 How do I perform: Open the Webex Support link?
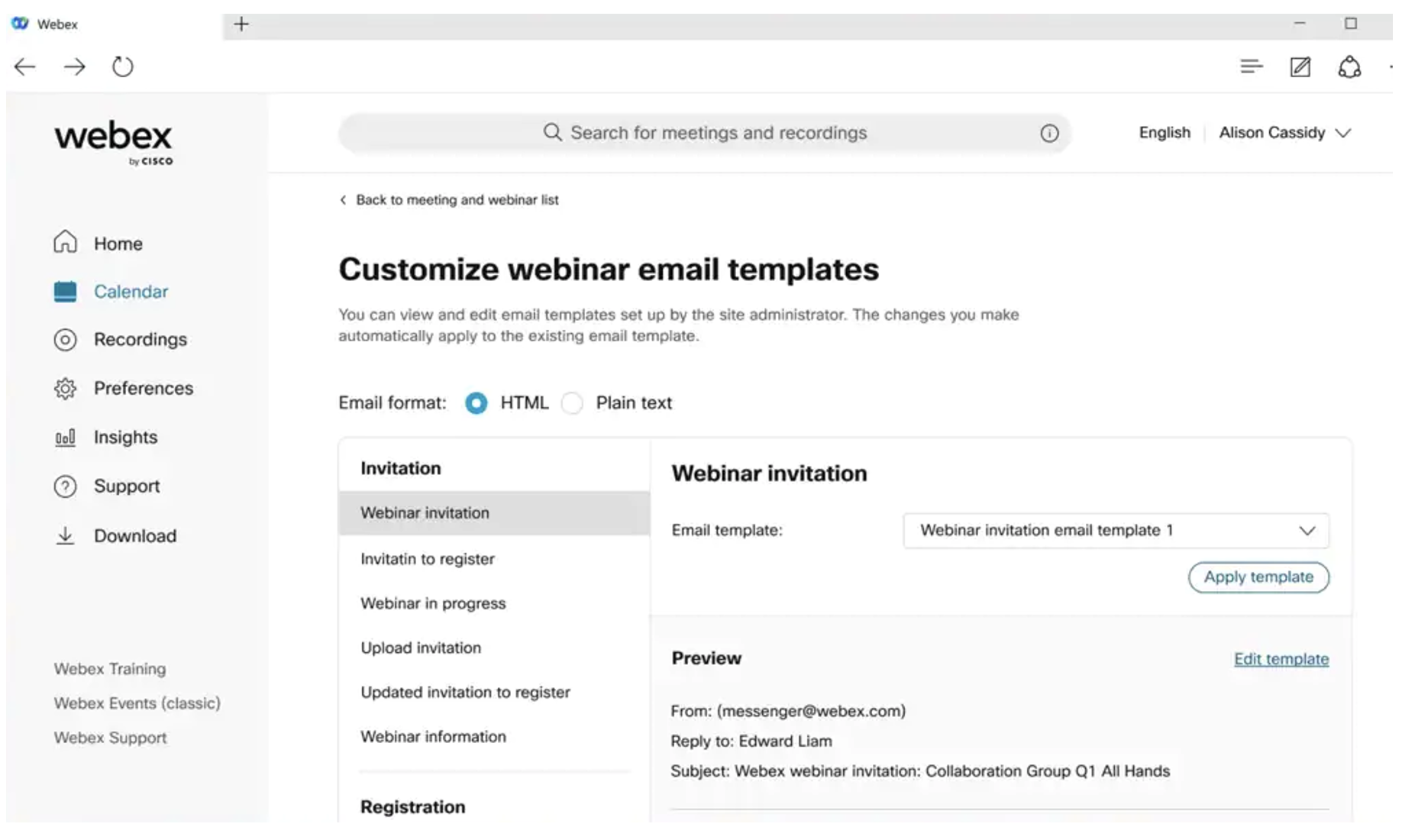[111, 738]
